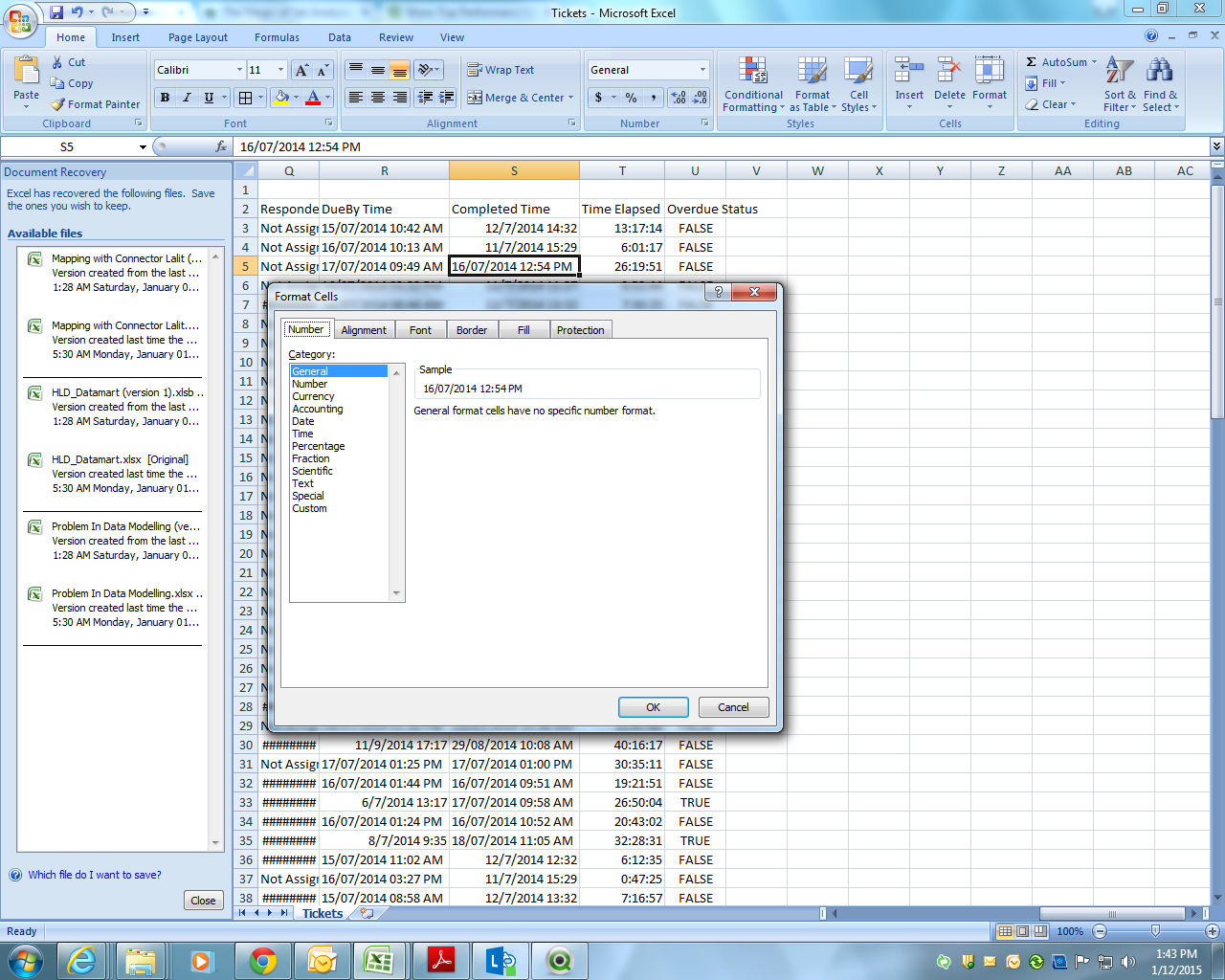Toggle align text right
This screenshot has width=1225, height=980.
[400, 98]
